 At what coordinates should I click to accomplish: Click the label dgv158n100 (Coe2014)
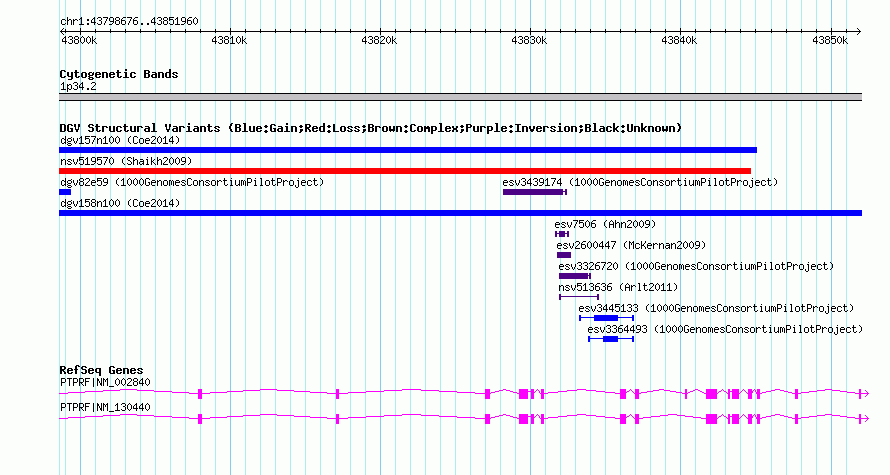pos(120,203)
